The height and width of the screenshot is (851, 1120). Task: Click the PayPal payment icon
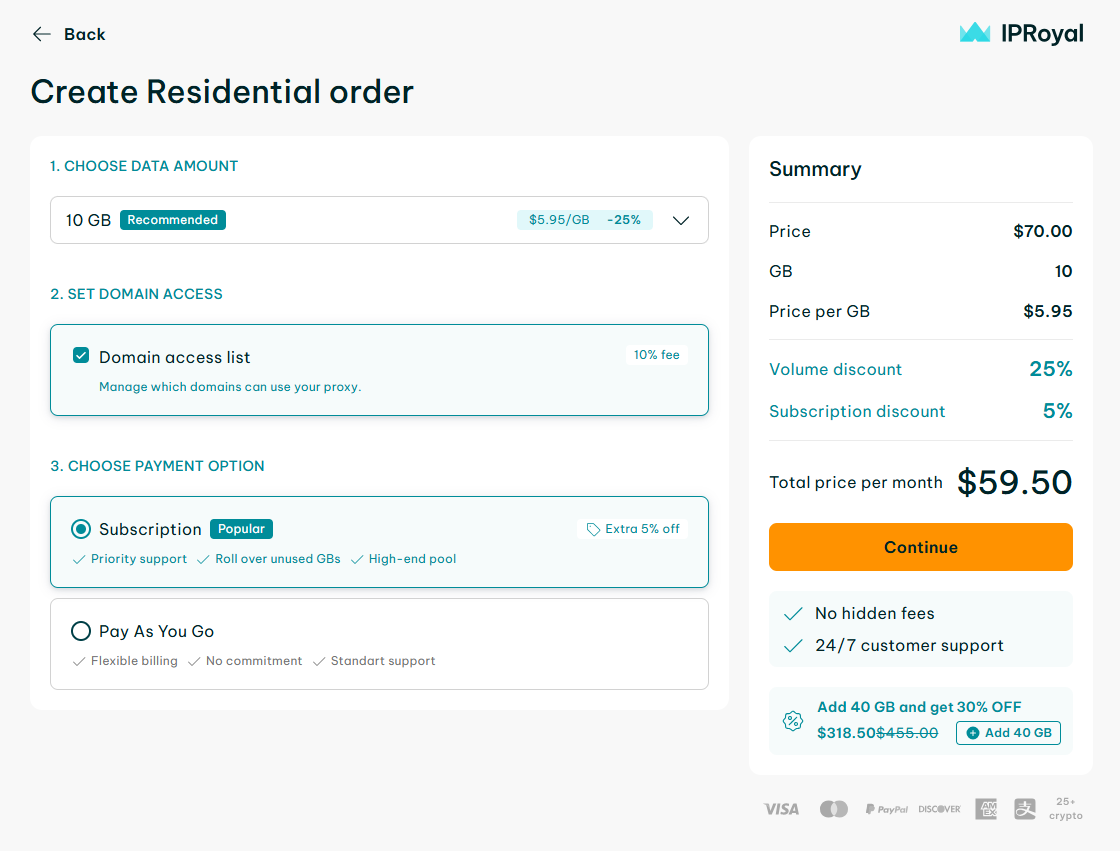click(x=886, y=809)
